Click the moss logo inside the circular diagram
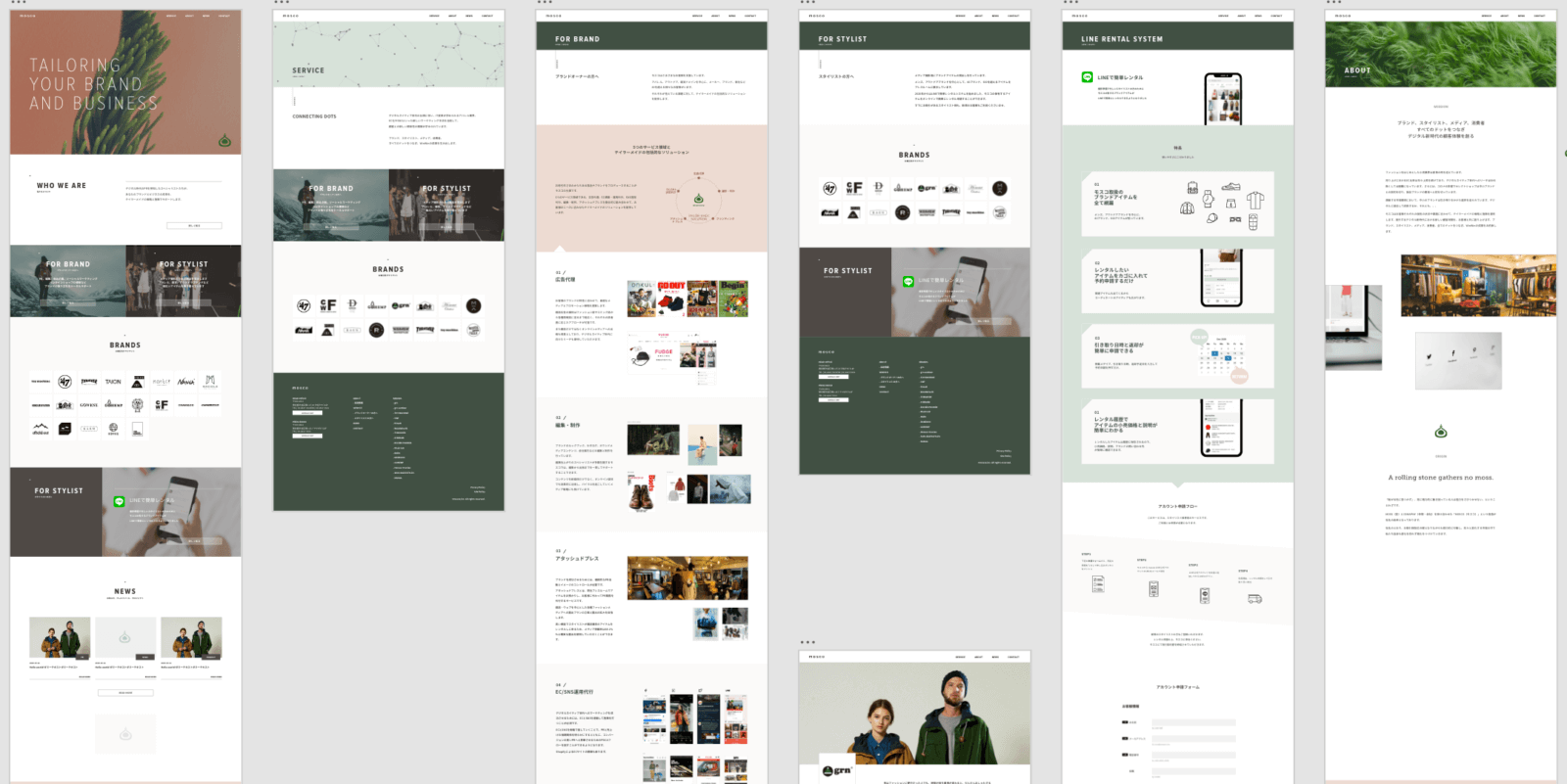 point(699,200)
